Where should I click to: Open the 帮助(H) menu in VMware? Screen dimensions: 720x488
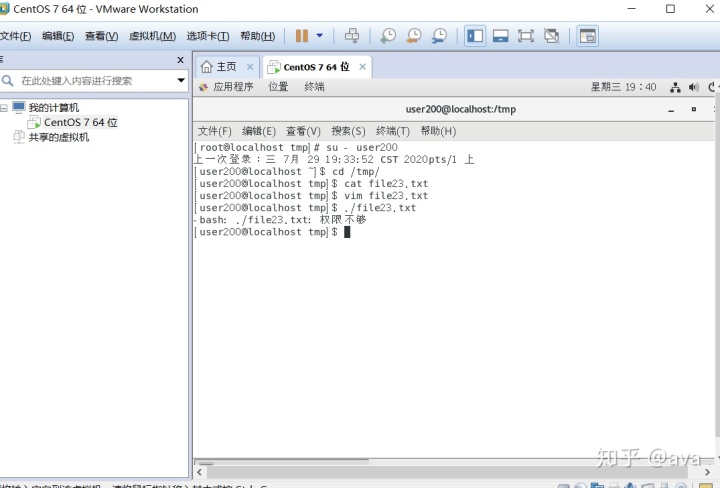pyautogui.click(x=258, y=36)
